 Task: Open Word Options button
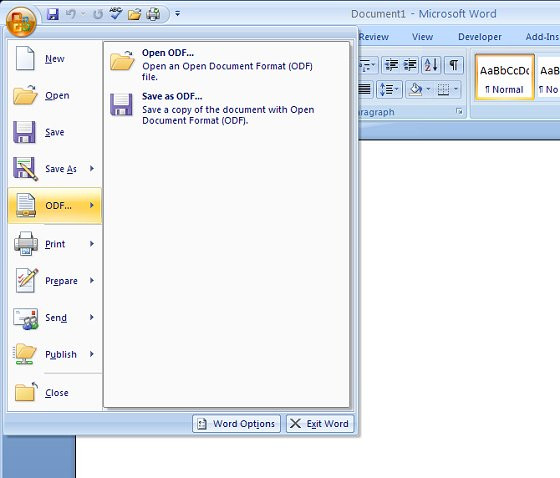[x=236, y=424]
